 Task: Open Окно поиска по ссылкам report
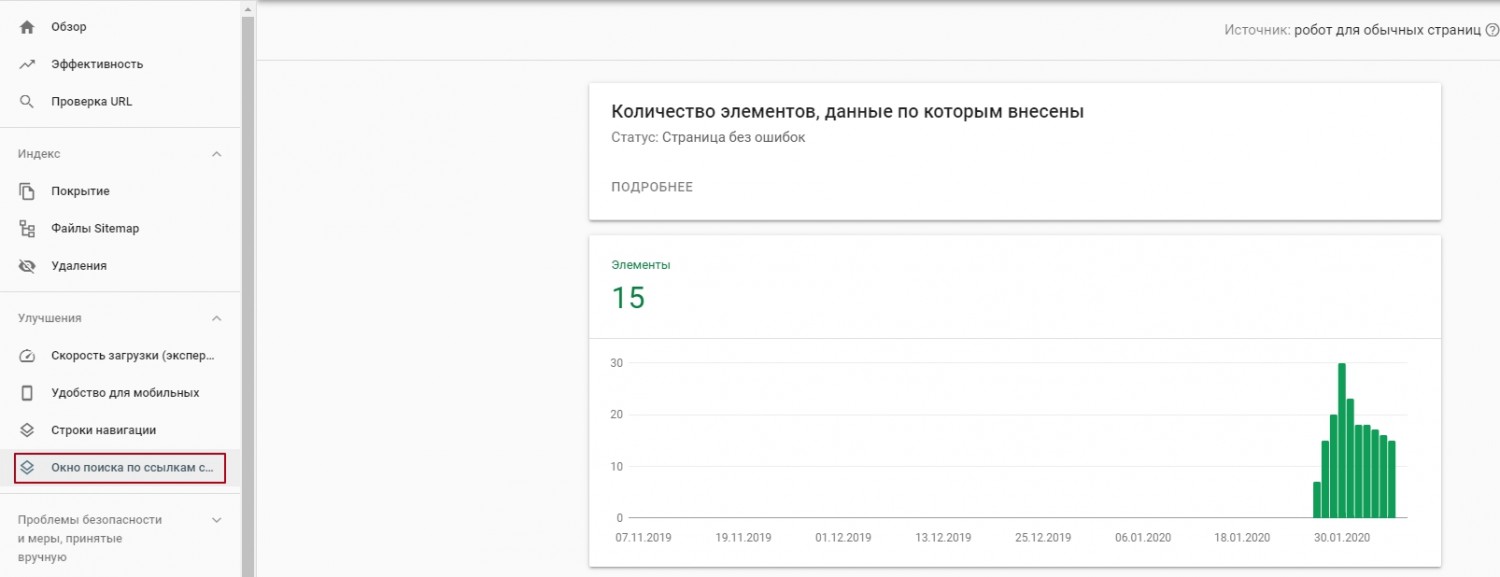pyautogui.click(x=132, y=467)
